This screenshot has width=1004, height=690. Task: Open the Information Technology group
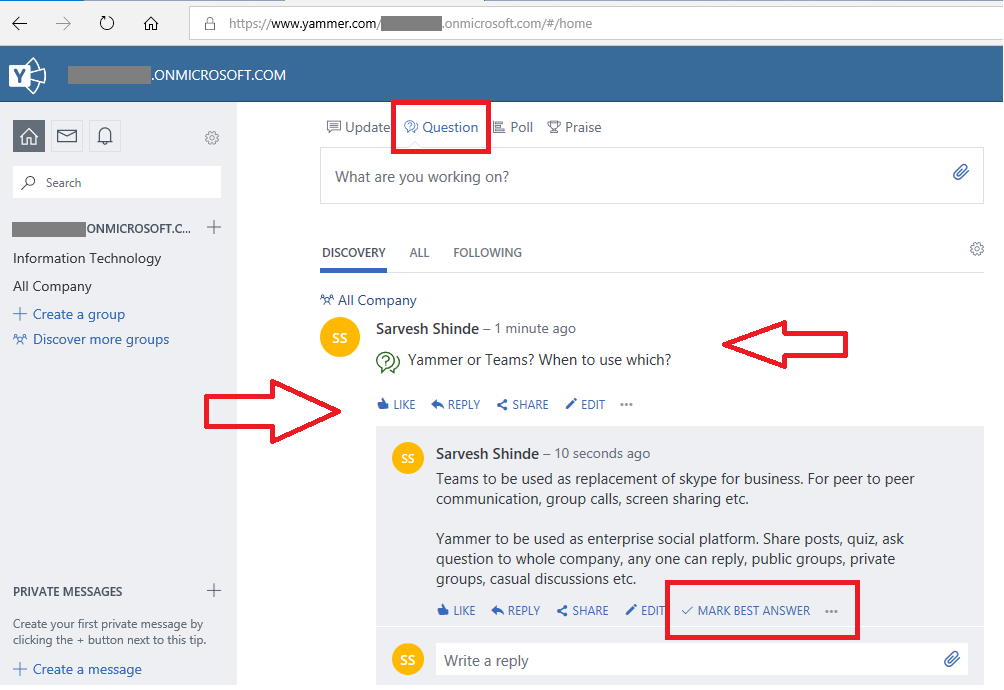86,258
